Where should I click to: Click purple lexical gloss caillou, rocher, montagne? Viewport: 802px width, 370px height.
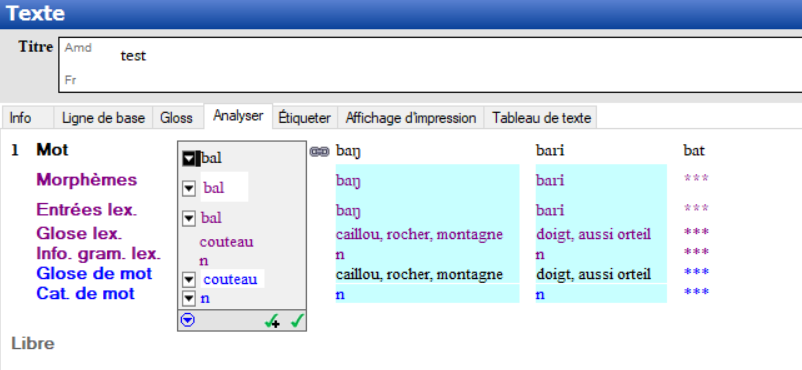(x=419, y=234)
